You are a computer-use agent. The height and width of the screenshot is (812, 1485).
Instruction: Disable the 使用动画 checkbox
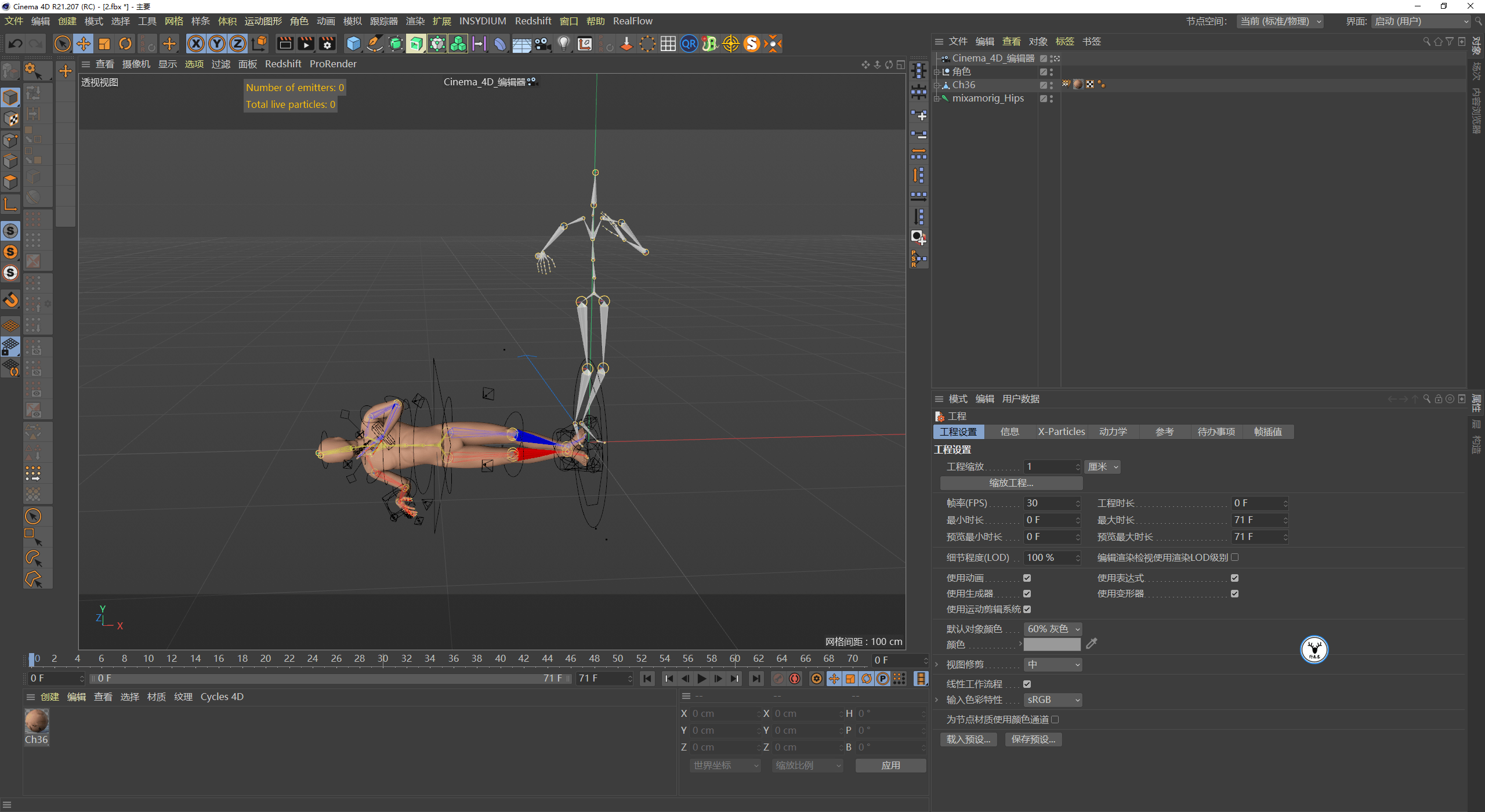coord(1027,578)
